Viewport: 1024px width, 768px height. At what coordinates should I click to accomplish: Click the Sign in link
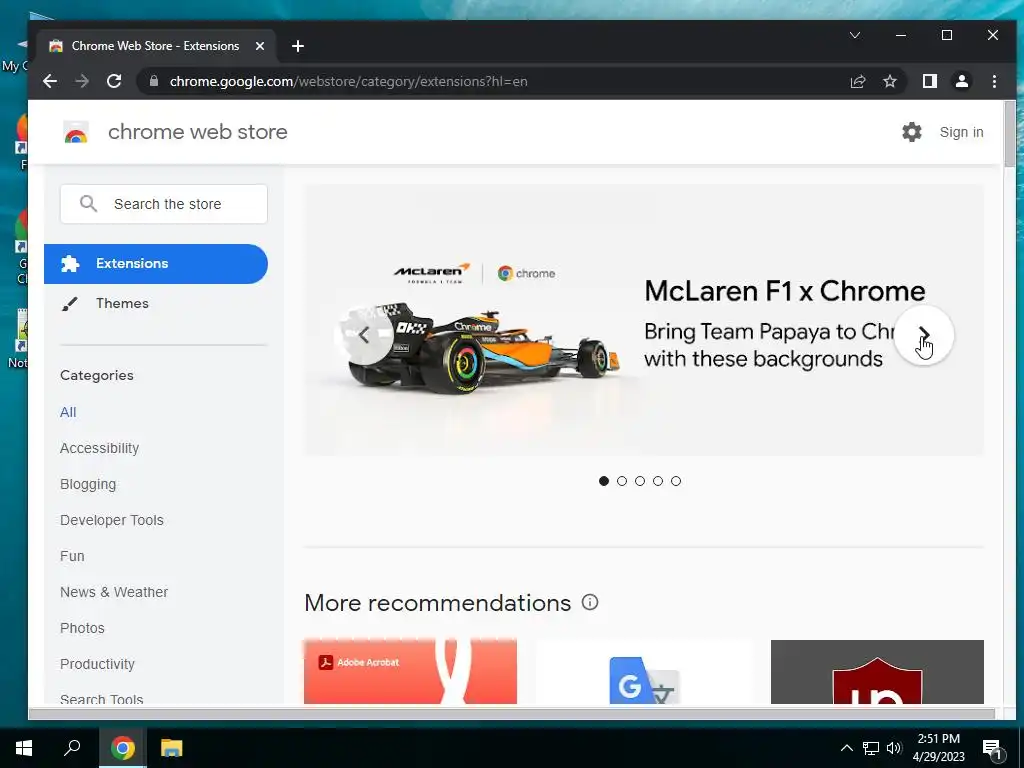(961, 132)
